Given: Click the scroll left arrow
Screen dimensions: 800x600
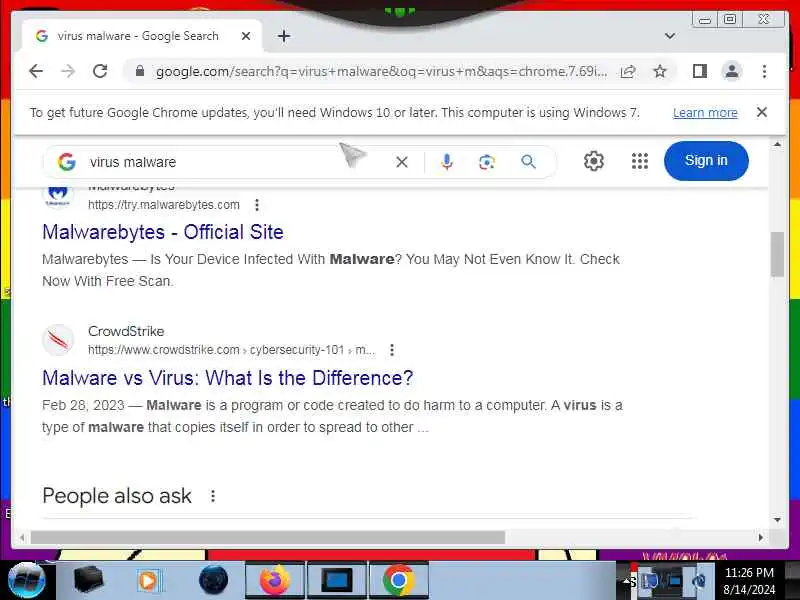Looking at the screenshot, I should coord(22,537).
